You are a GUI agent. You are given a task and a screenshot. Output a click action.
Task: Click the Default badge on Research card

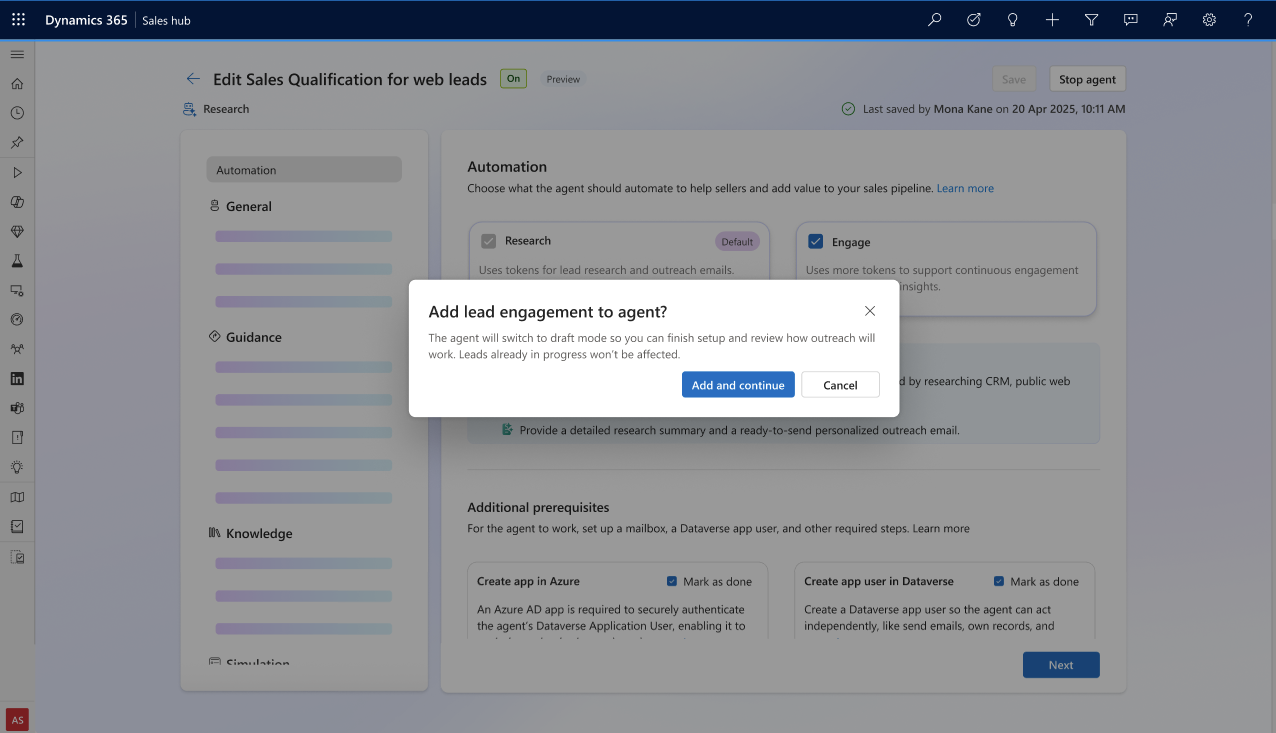tap(737, 241)
